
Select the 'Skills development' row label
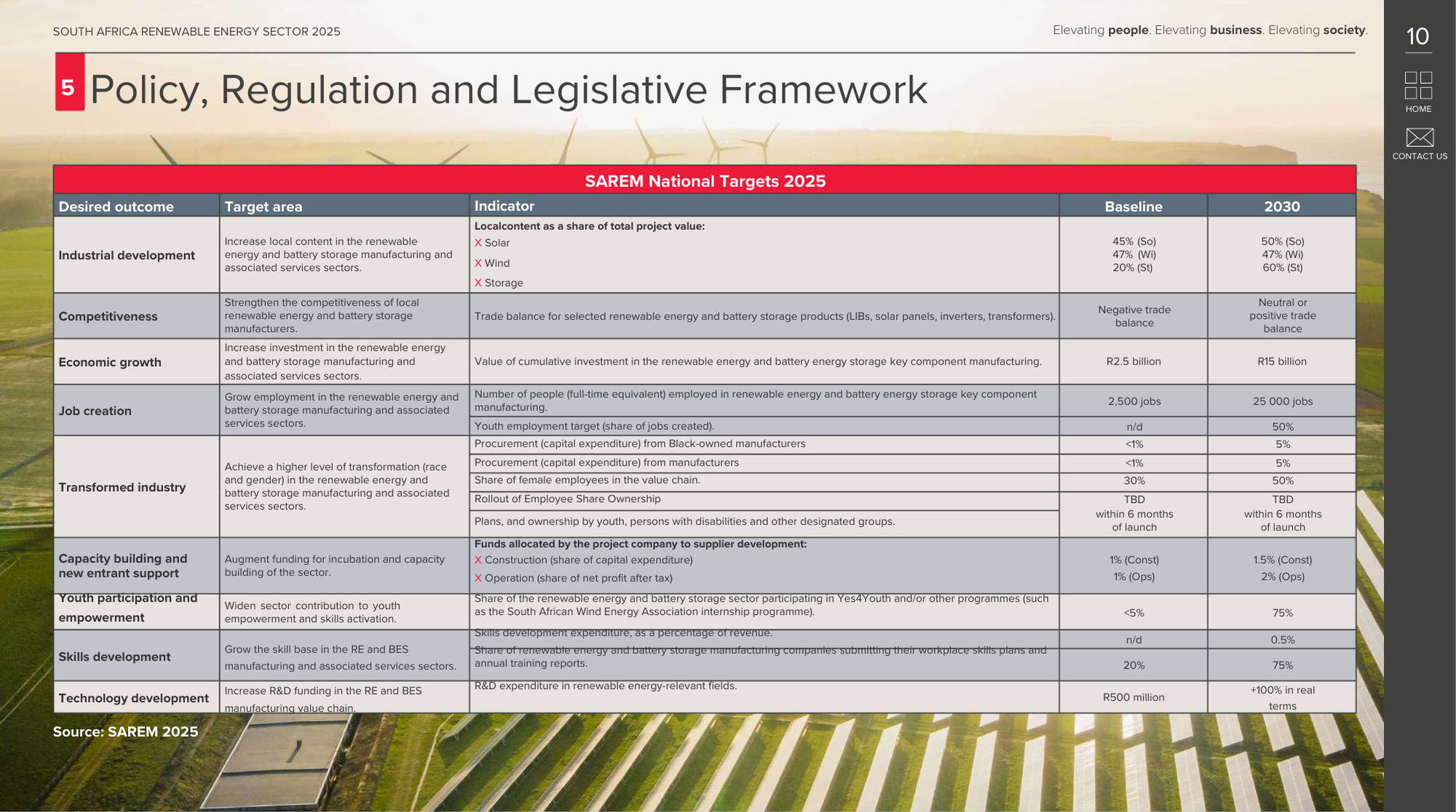coord(114,657)
